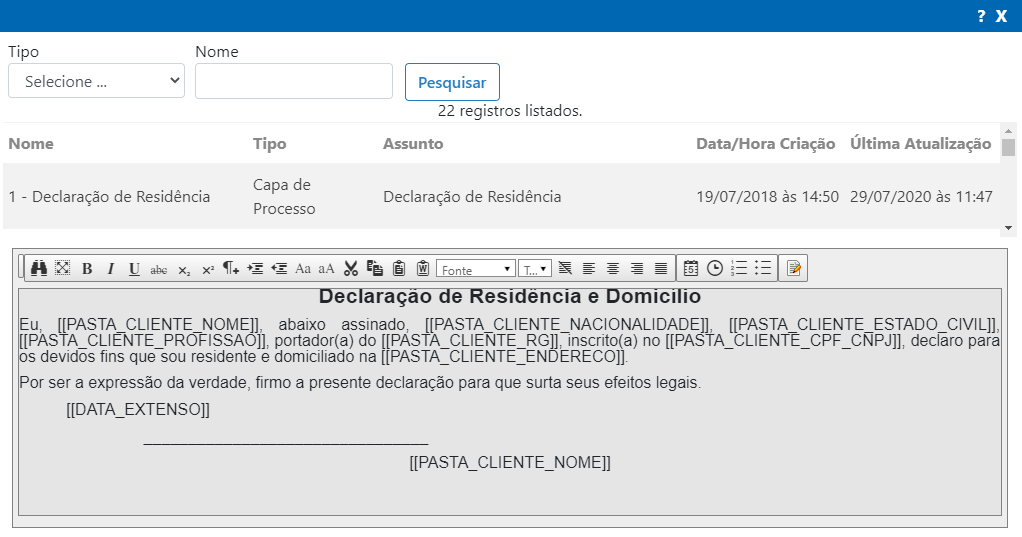The width and height of the screenshot is (1022, 537).
Task: Toggle underline formatting
Action: 134,268
